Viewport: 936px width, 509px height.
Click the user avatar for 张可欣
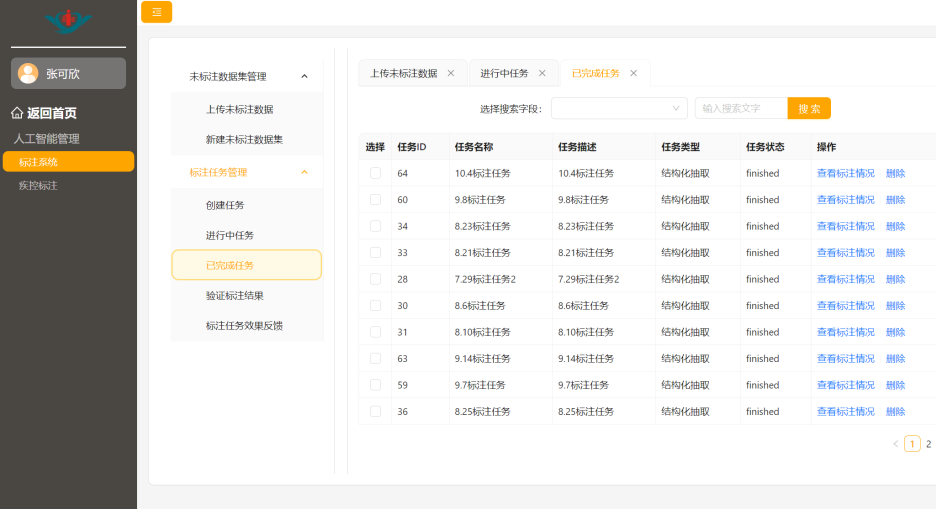point(28,73)
